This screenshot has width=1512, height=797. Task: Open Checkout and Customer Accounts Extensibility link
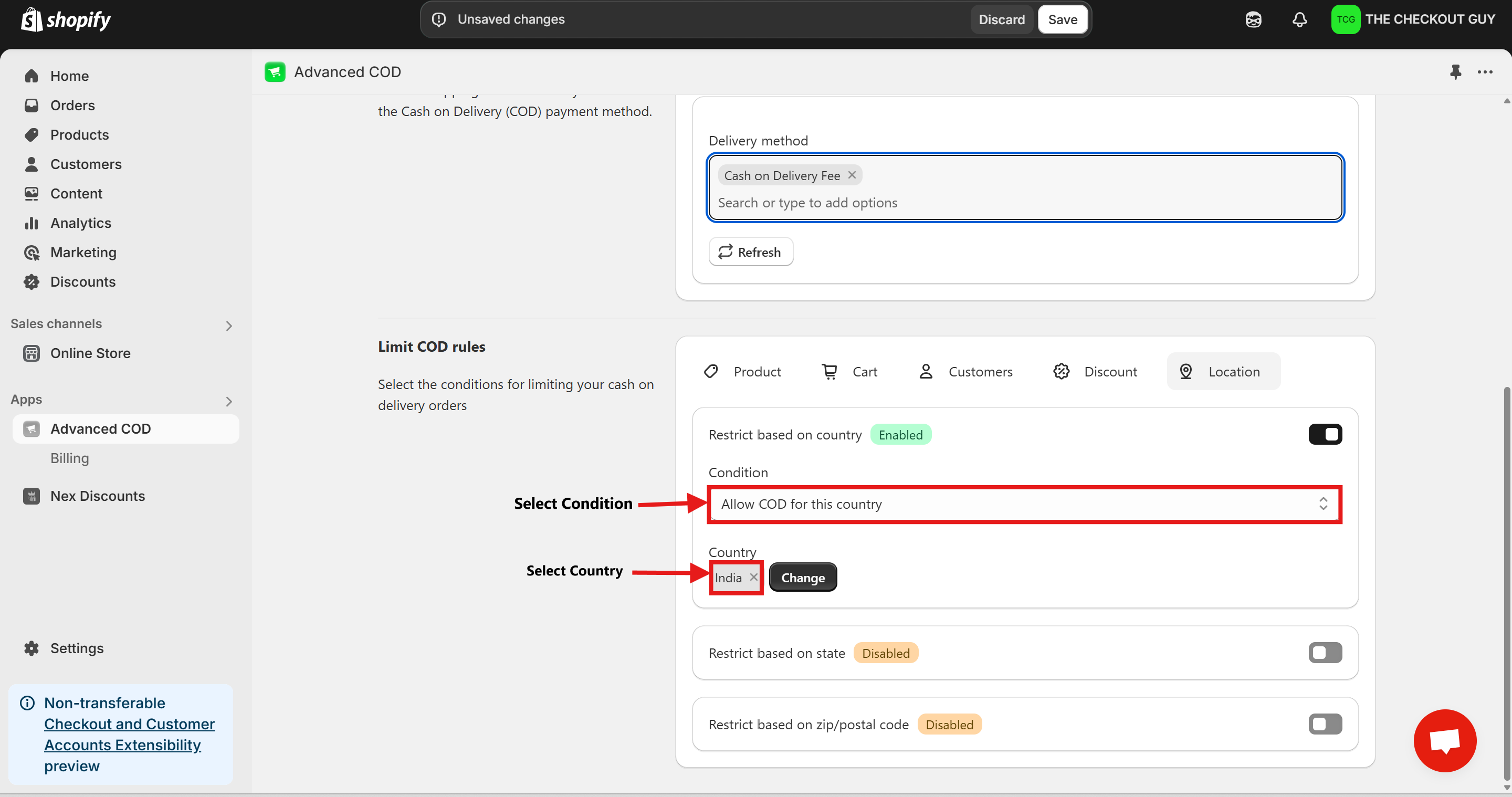point(129,734)
